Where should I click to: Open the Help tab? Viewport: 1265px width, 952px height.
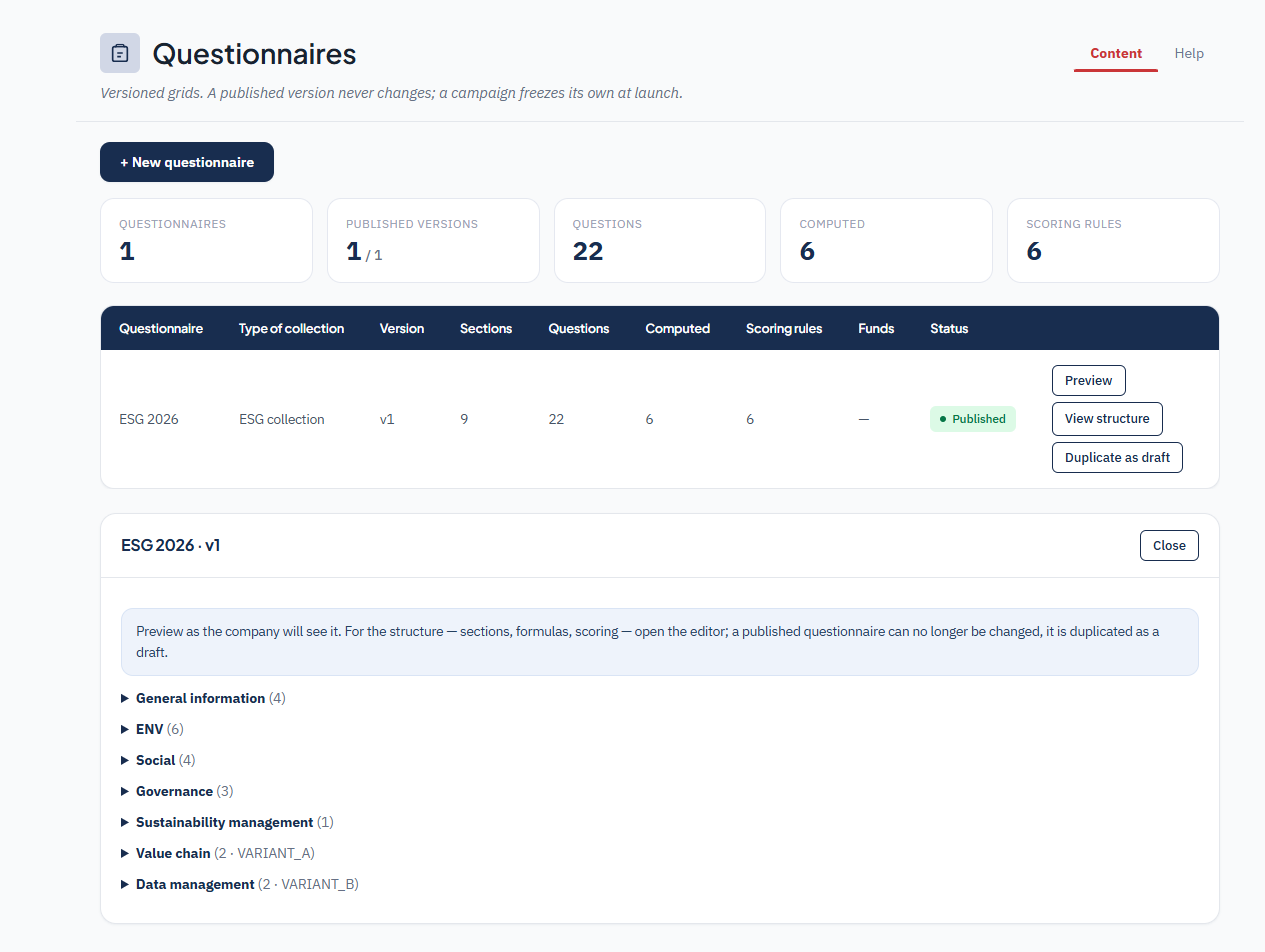(1189, 54)
